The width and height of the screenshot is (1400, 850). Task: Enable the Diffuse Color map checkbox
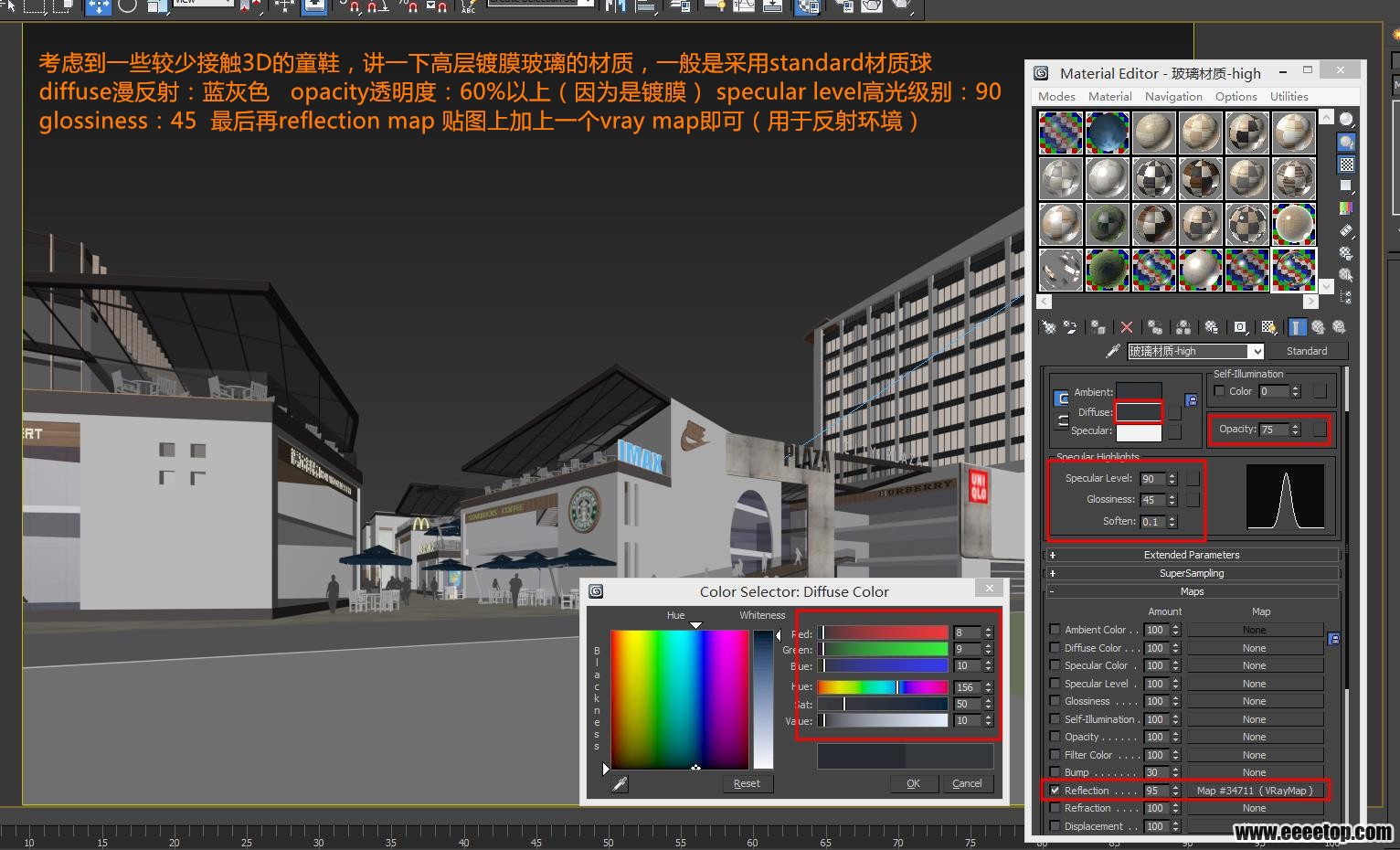pos(1055,647)
